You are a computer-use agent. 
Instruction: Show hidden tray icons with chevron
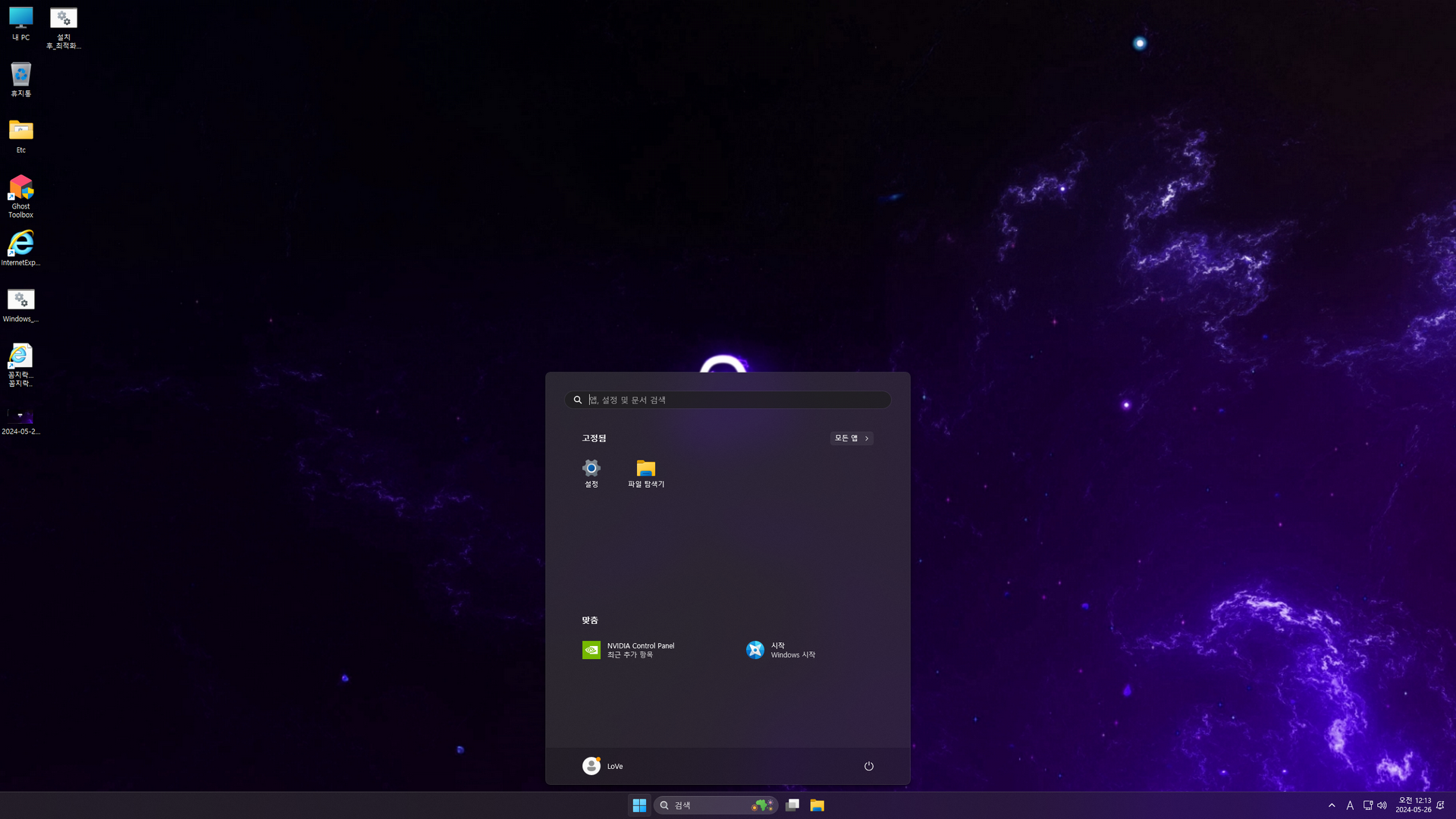click(x=1332, y=805)
